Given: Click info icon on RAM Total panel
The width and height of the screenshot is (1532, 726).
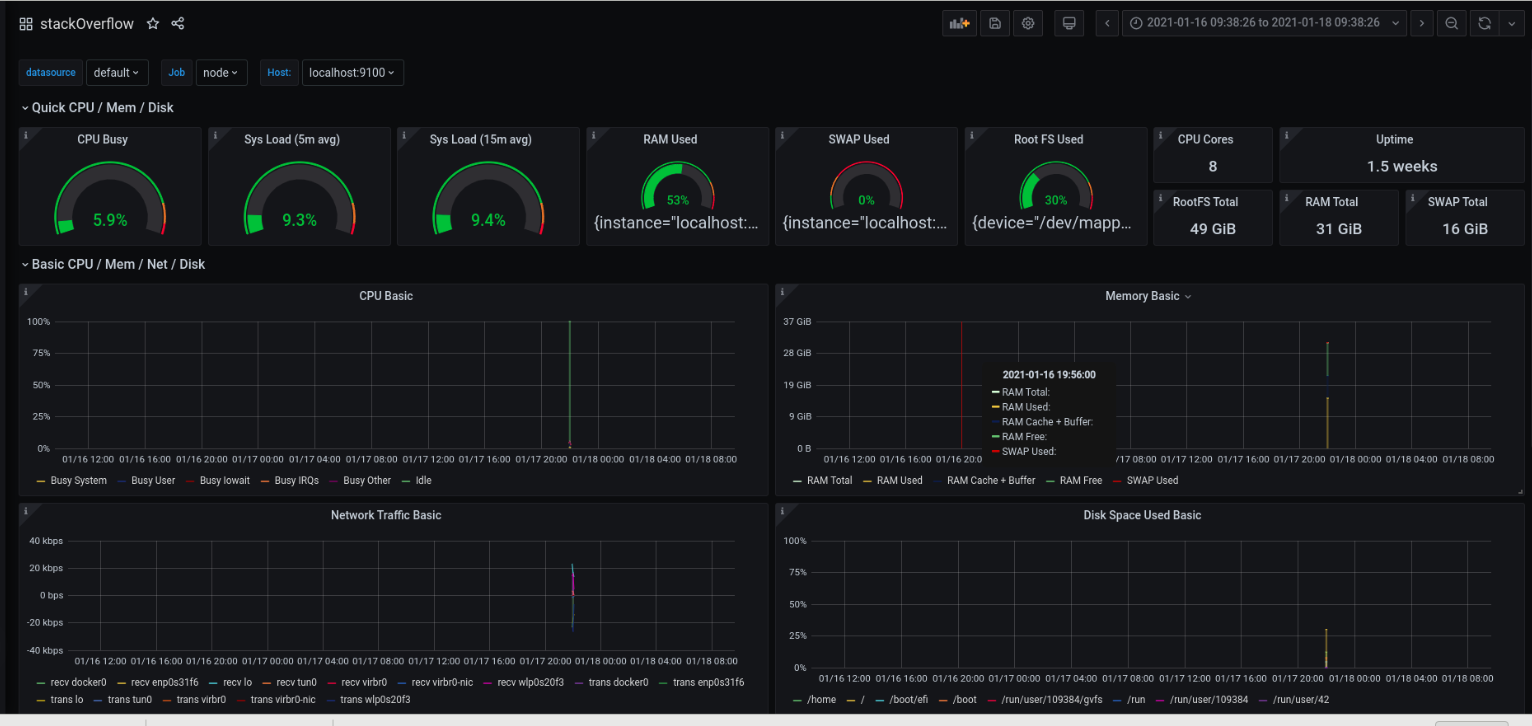Looking at the screenshot, I should (1287, 196).
